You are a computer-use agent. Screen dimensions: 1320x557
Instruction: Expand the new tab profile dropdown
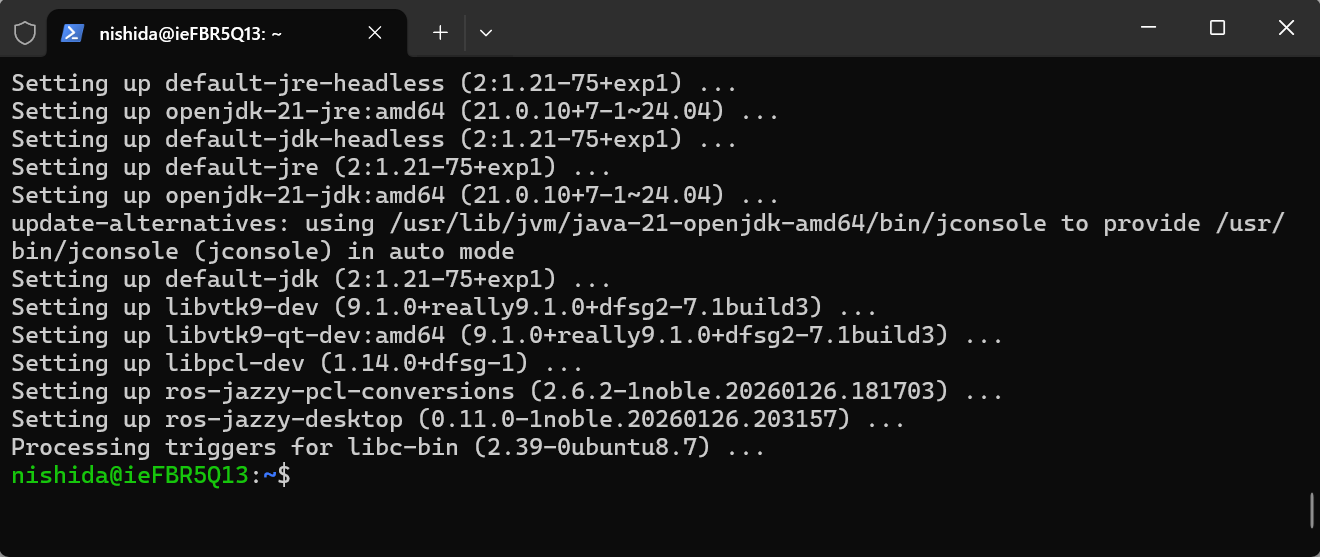click(x=486, y=33)
